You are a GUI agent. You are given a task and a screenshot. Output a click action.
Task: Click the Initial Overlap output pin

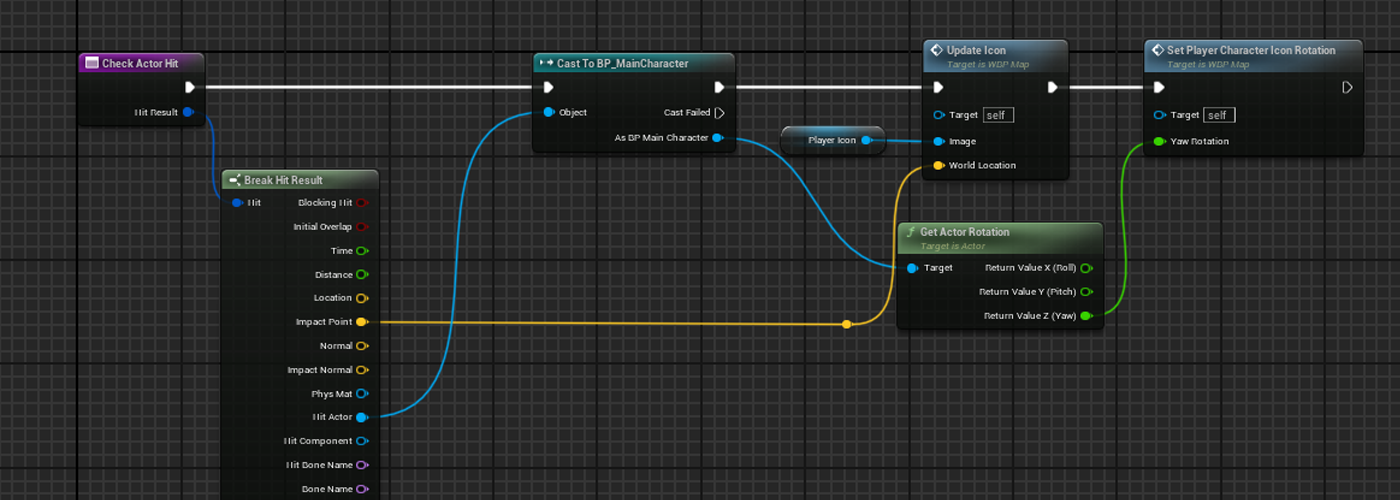click(361, 227)
